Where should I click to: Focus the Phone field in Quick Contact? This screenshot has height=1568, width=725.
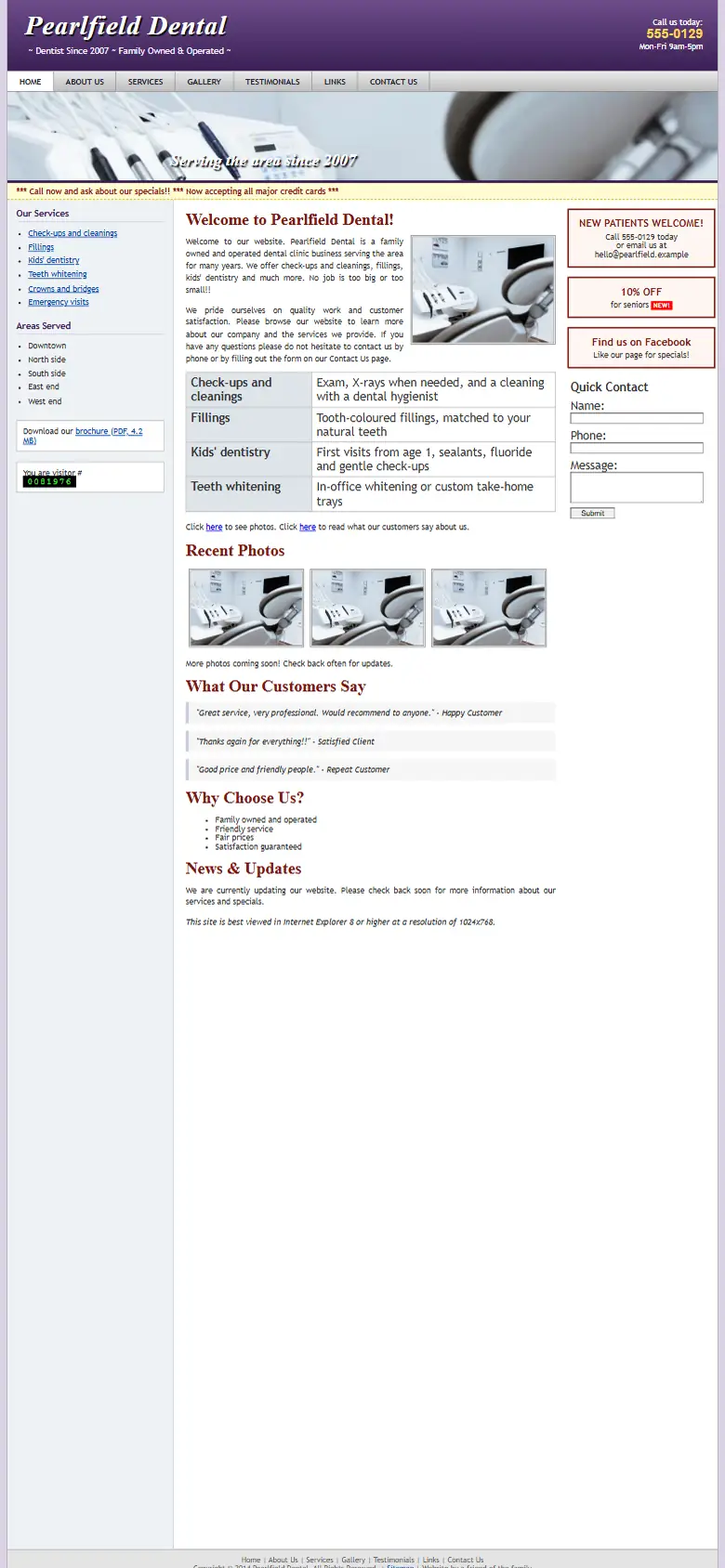pos(637,448)
